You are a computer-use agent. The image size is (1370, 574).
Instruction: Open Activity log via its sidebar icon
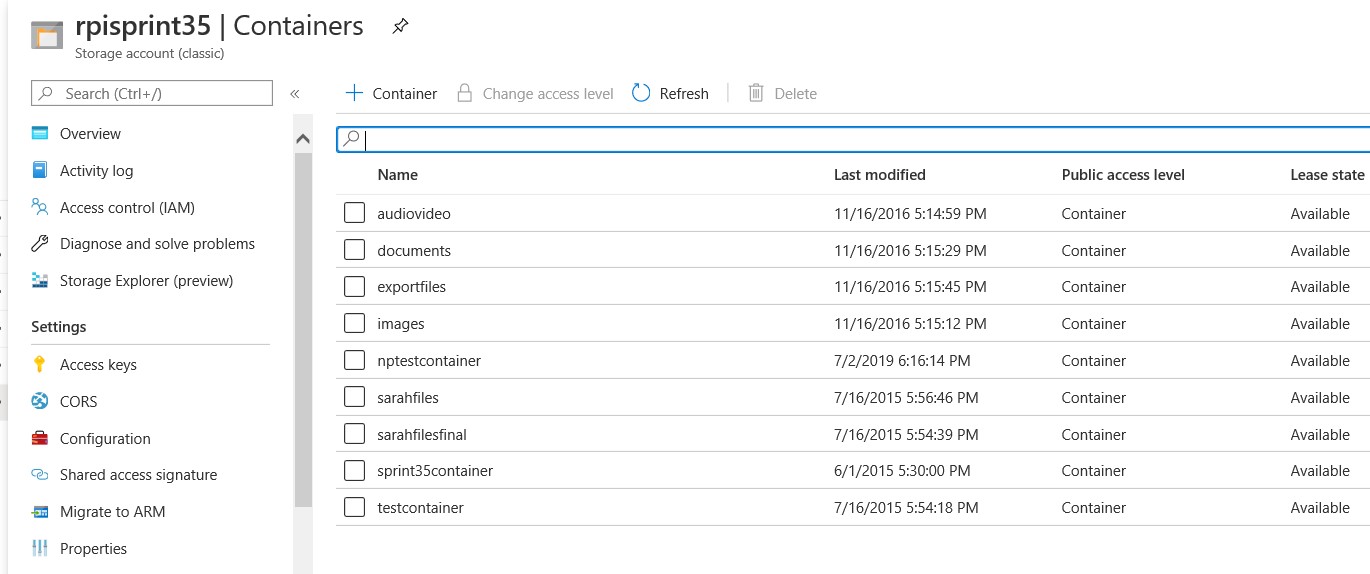(40, 171)
